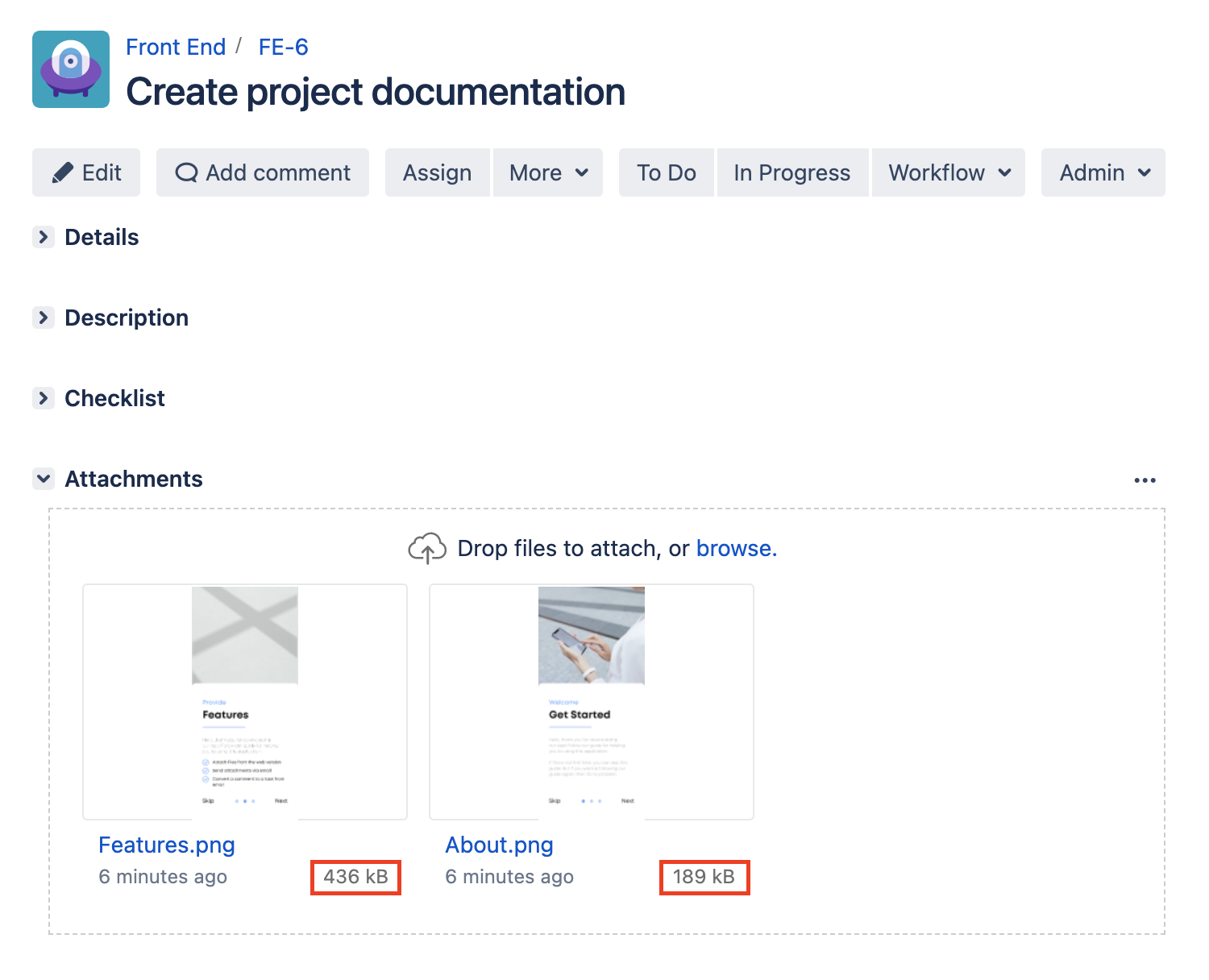Click the About.png file name link
The width and height of the screenshot is (1209, 980).
(x=499, y=845)
